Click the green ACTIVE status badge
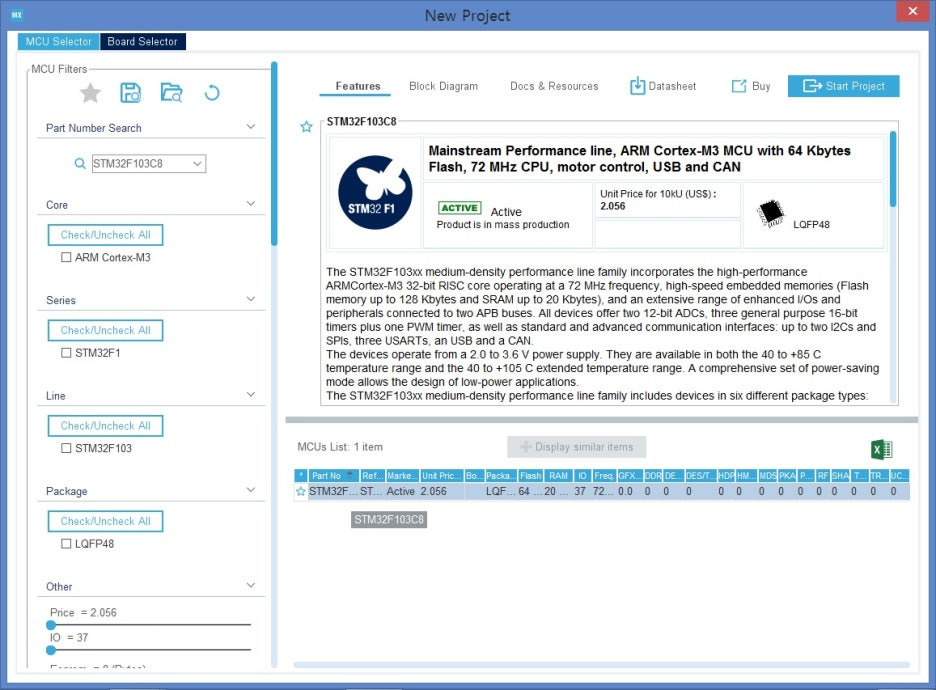This screenshot has height=690, width=936. tap(459, 208)
